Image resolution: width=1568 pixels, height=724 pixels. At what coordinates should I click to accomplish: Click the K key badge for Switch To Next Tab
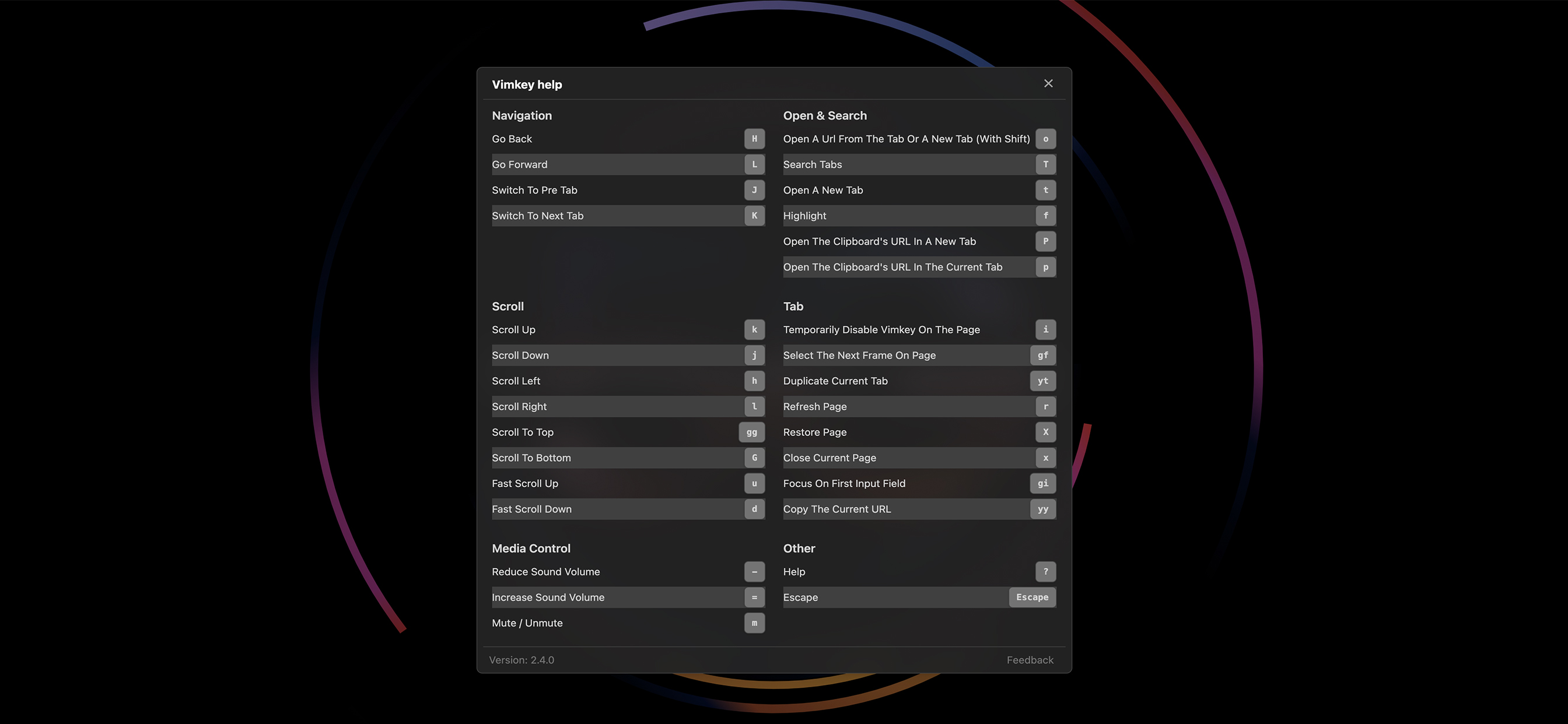click(754, 215)
